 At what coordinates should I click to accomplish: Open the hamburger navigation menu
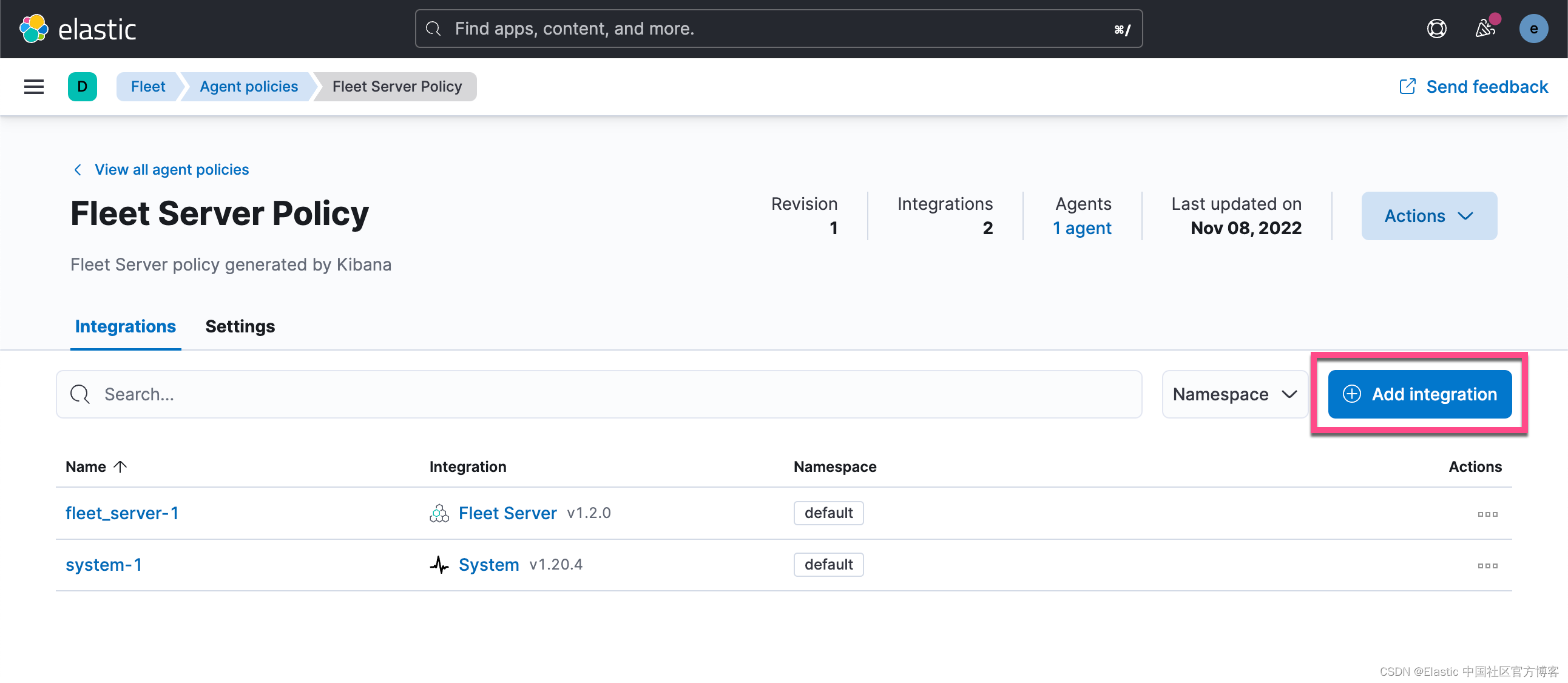[x=33, y=86]
